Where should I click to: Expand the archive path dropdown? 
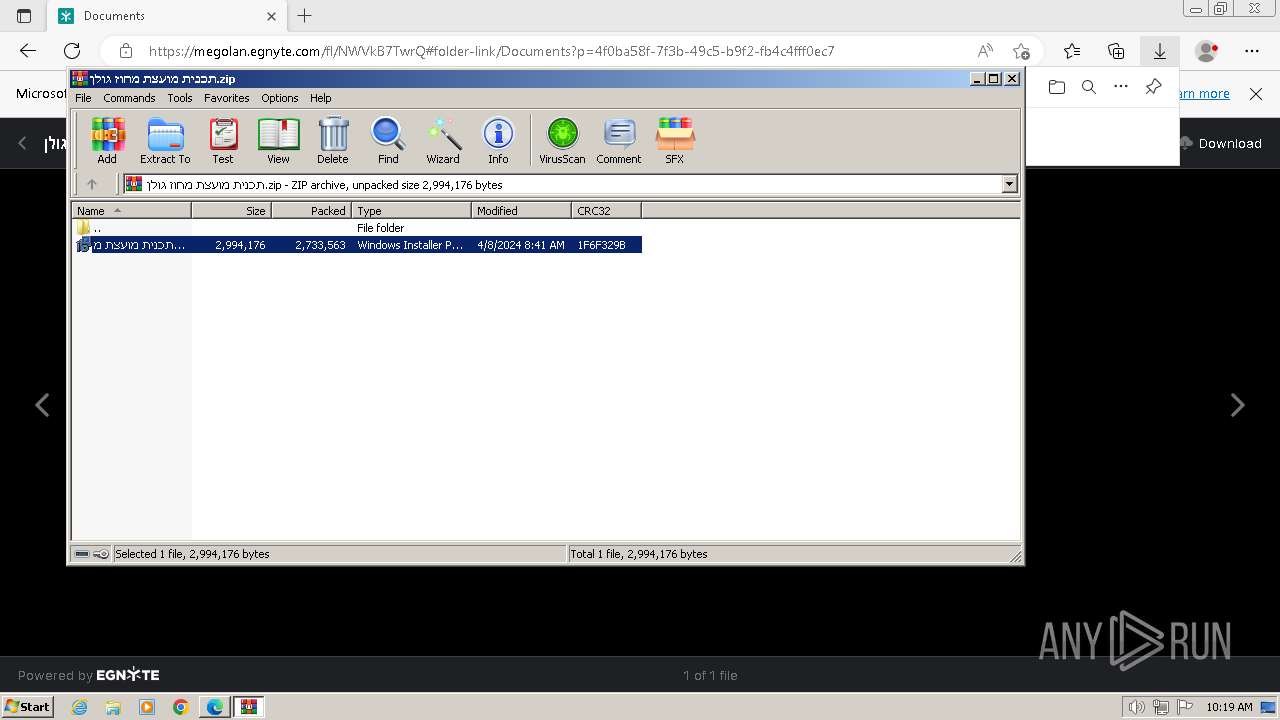tap(1009, 184)
